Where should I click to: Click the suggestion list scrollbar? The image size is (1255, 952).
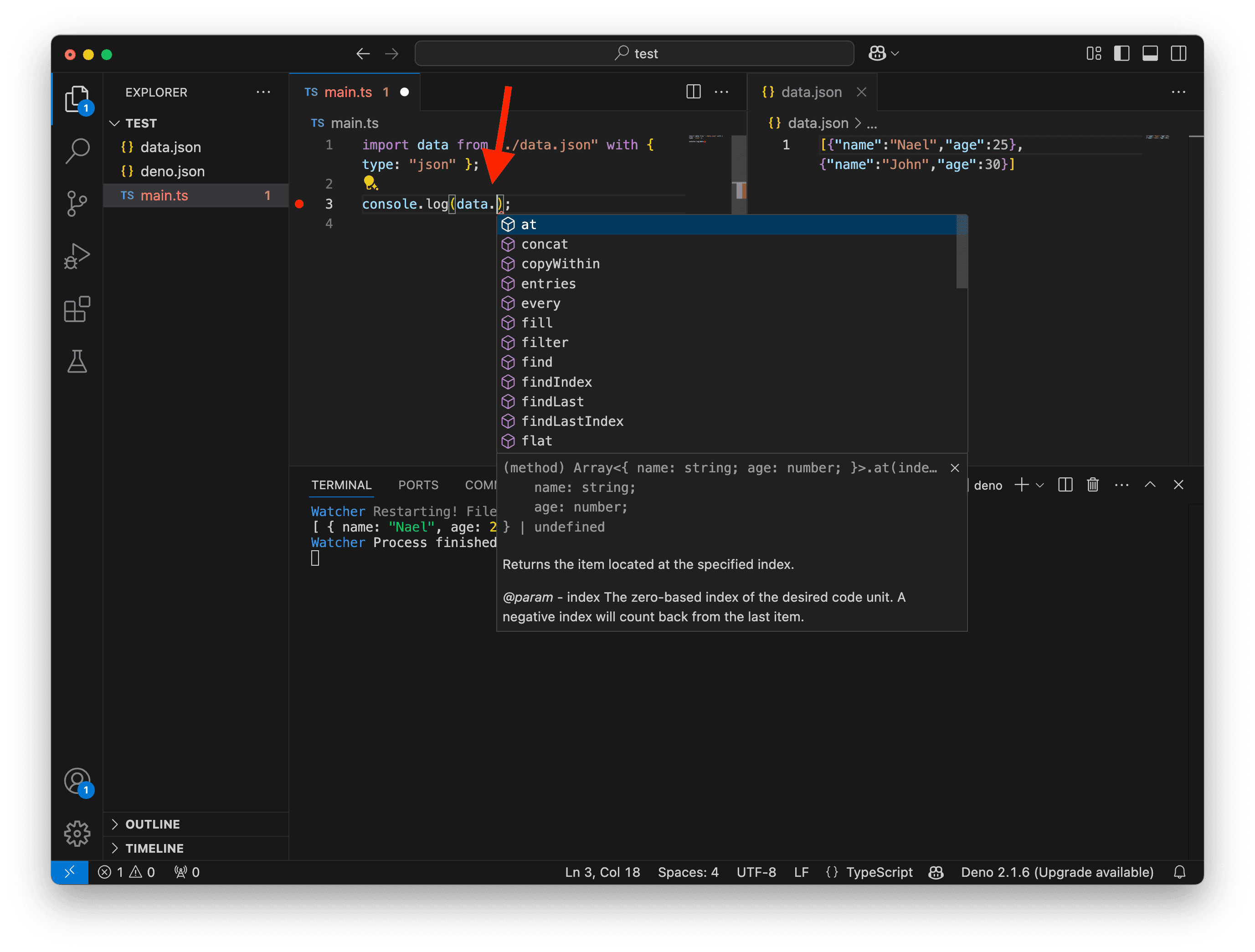[x=962, y=252]
